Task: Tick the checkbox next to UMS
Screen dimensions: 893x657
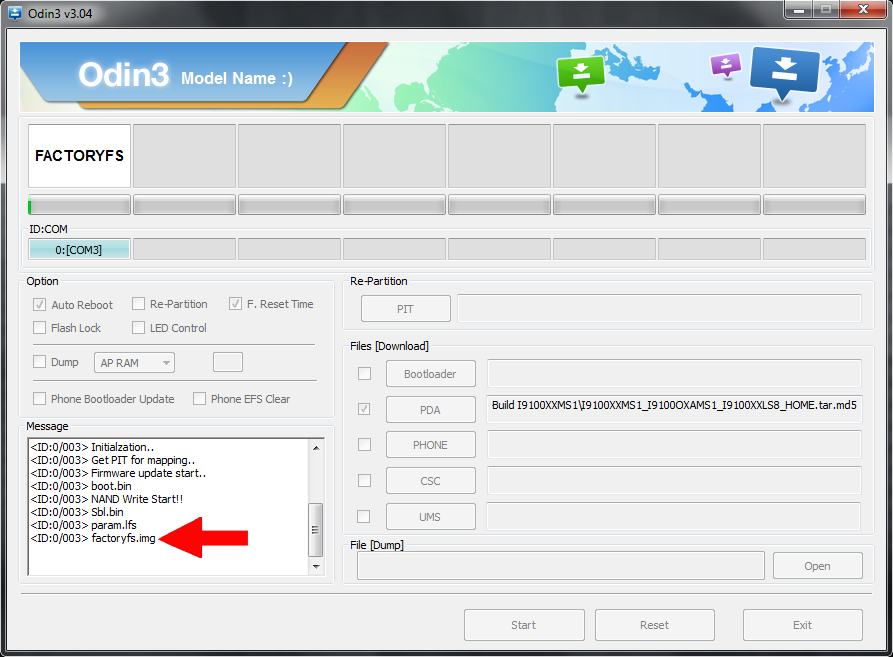Action: (363, 516)
